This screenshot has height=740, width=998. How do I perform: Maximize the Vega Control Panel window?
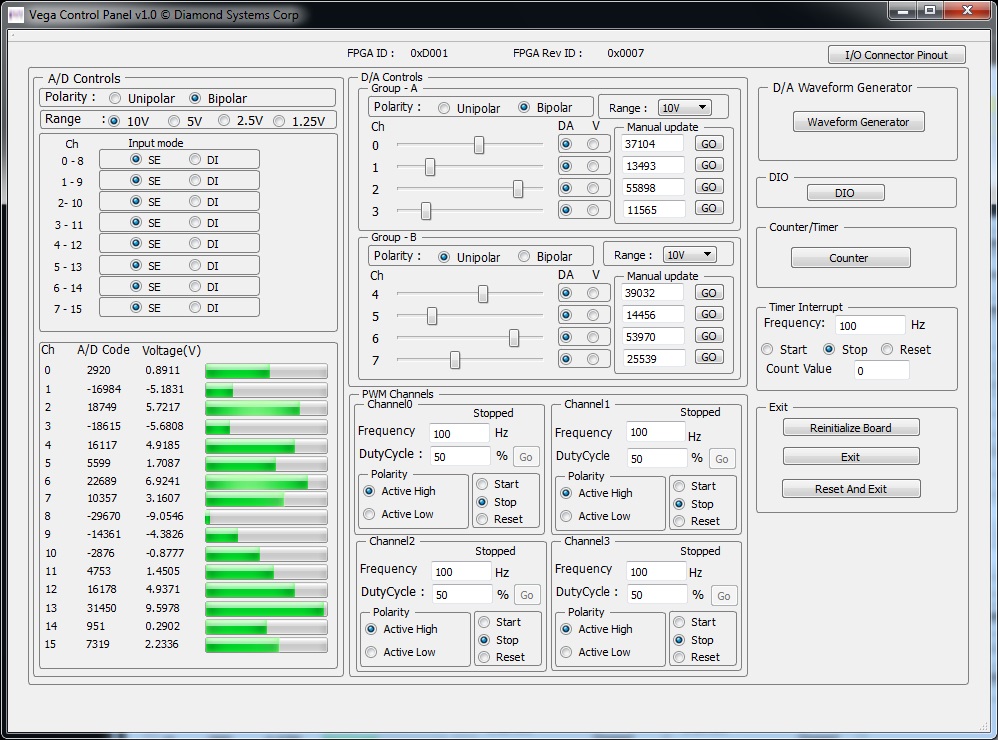pos(931,10)
